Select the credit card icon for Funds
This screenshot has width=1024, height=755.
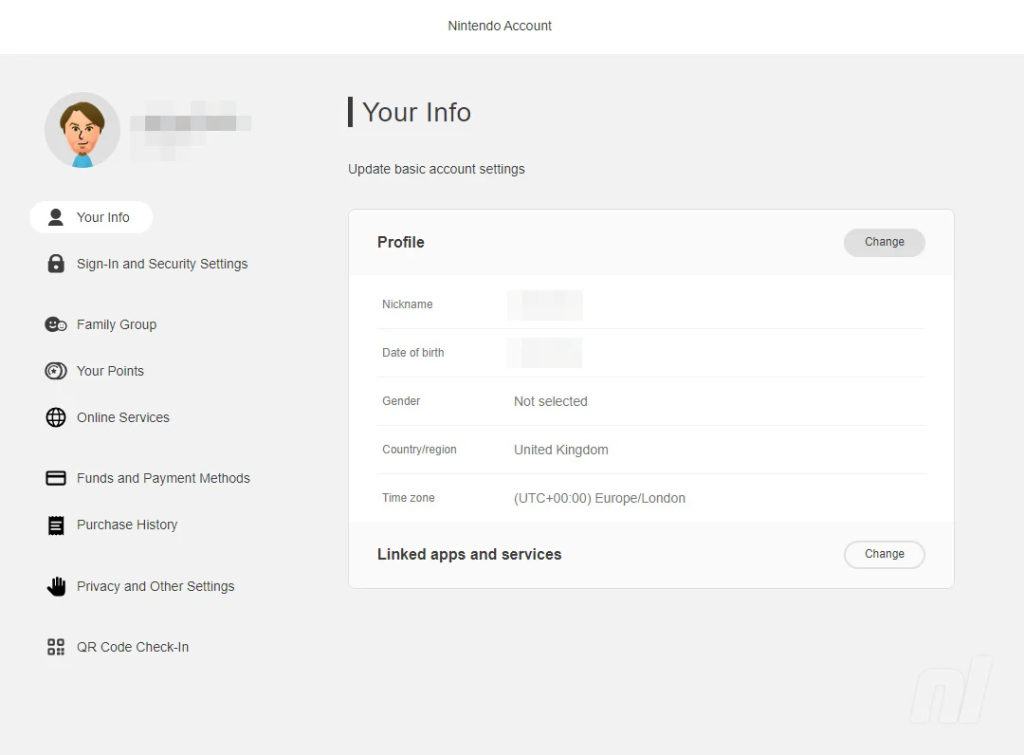pyautogui.click(x=56, y=478)
